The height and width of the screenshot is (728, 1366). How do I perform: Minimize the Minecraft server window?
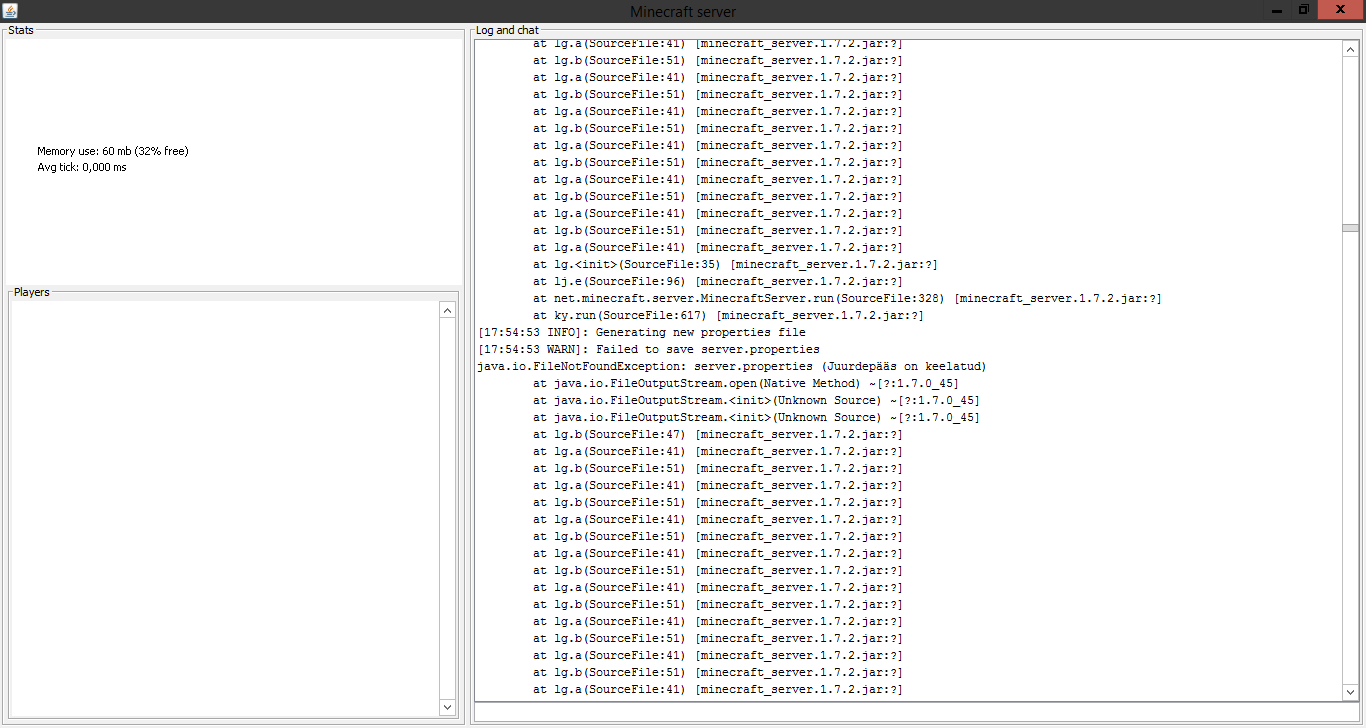(x=1276, y=10)
